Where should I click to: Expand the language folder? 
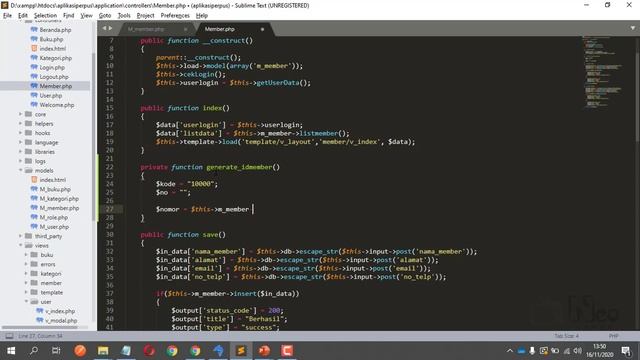[20, 142]
